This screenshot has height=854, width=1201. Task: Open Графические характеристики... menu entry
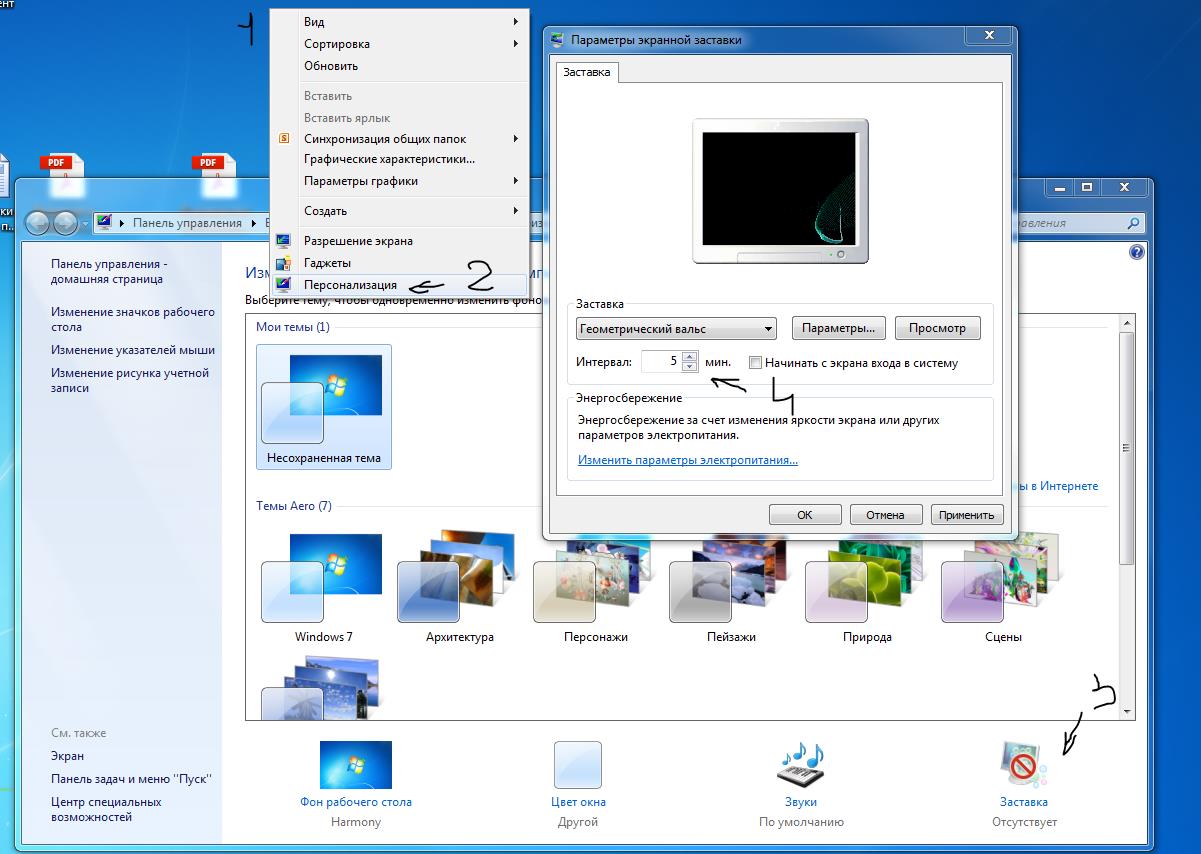pos(400,159)
